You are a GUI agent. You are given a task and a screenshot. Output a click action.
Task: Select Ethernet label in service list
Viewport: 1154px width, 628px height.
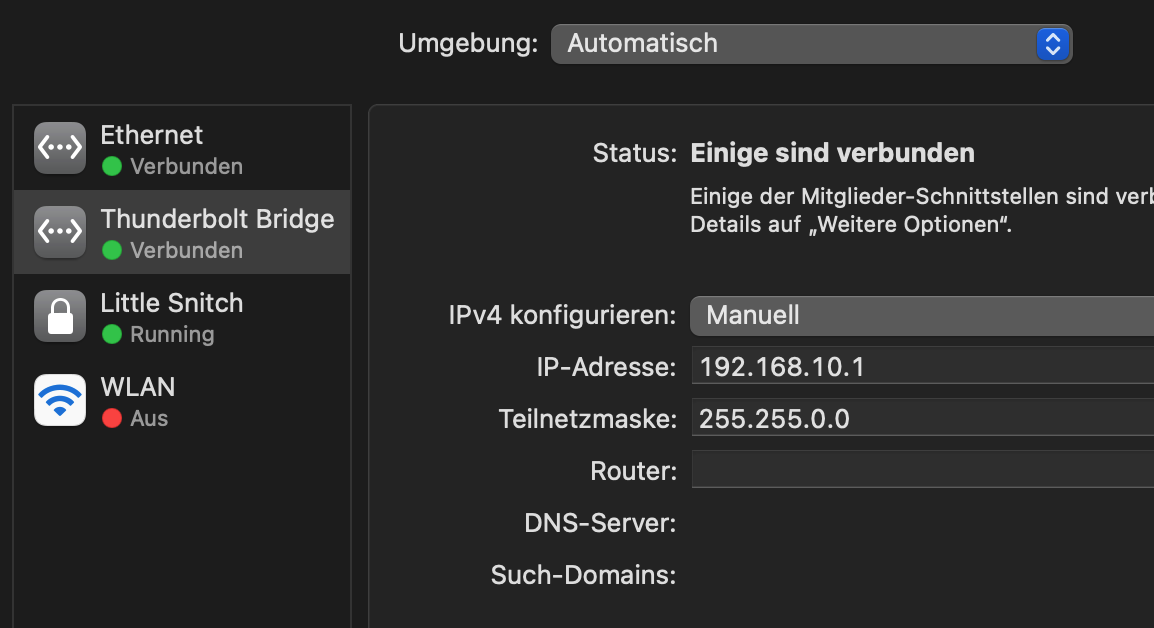point(152,135)
